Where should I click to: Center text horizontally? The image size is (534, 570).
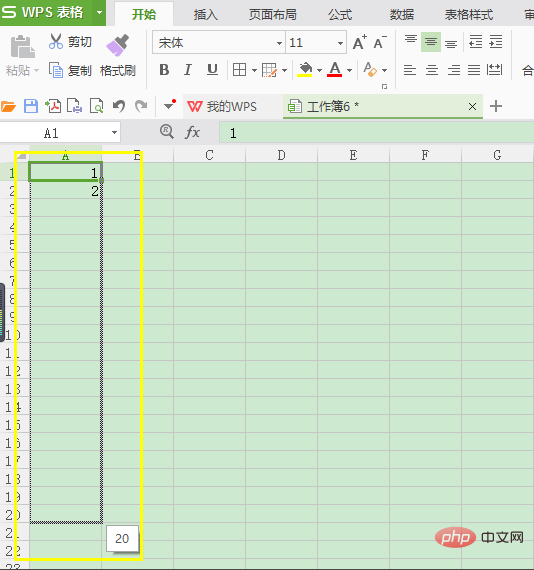tap(432, 69)
